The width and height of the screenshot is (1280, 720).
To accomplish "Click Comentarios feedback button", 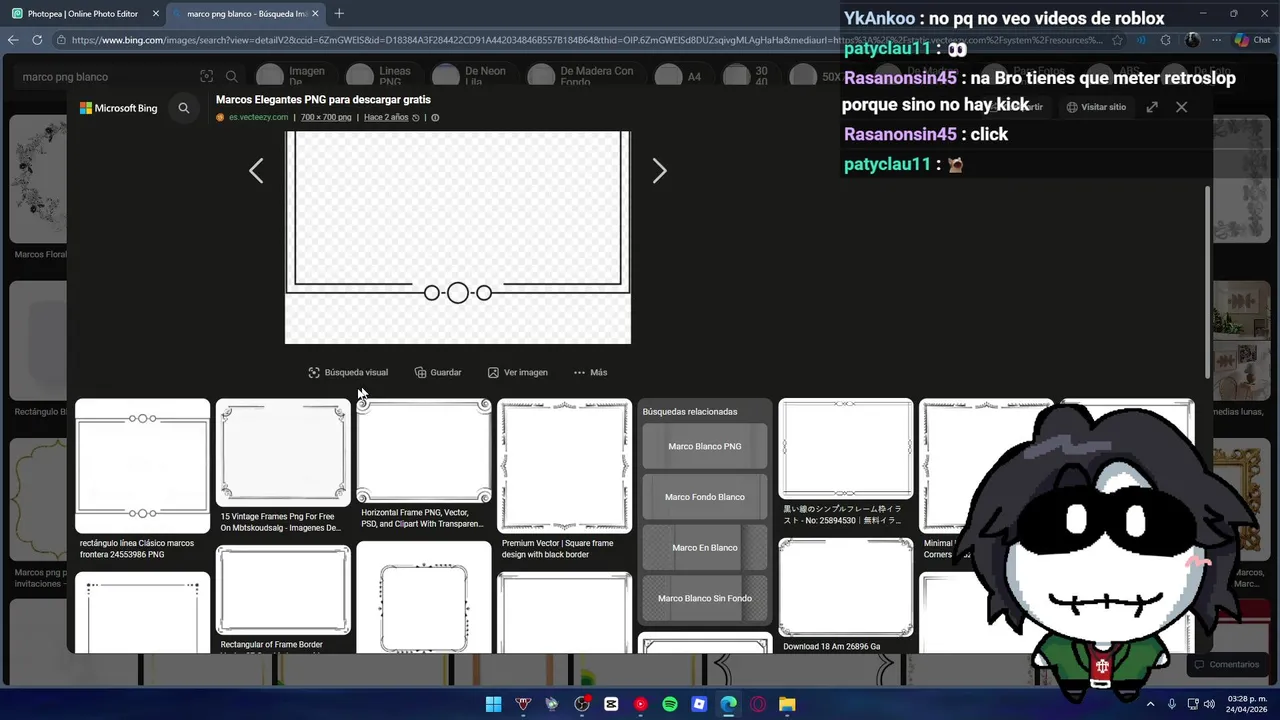I will [1226, 664].
